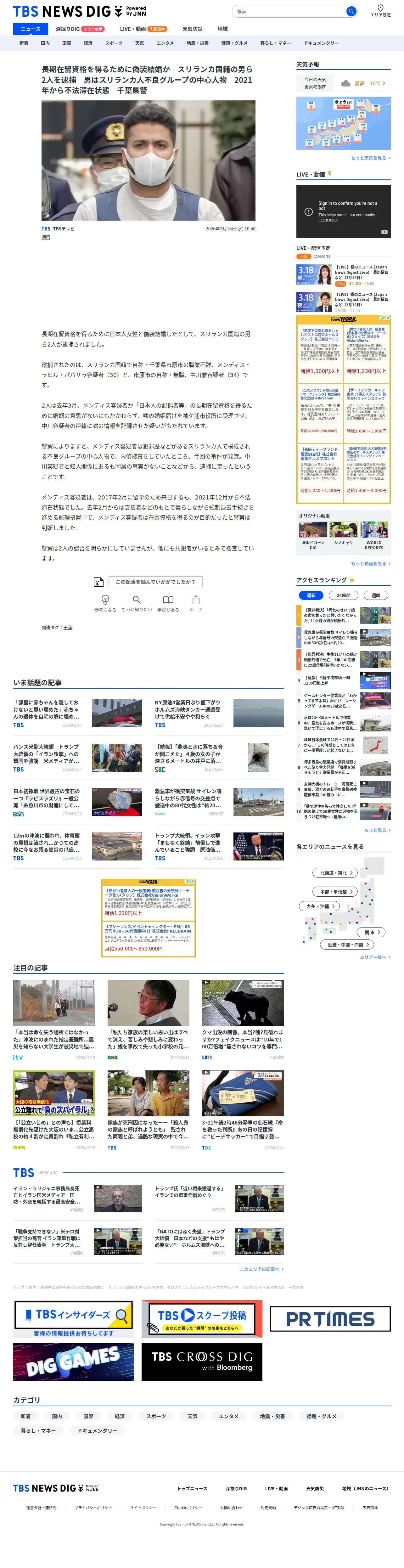Open the クマ出没の画像 article thumbnail
Screen dimensions: 404x1568
tap(243, 1002)
